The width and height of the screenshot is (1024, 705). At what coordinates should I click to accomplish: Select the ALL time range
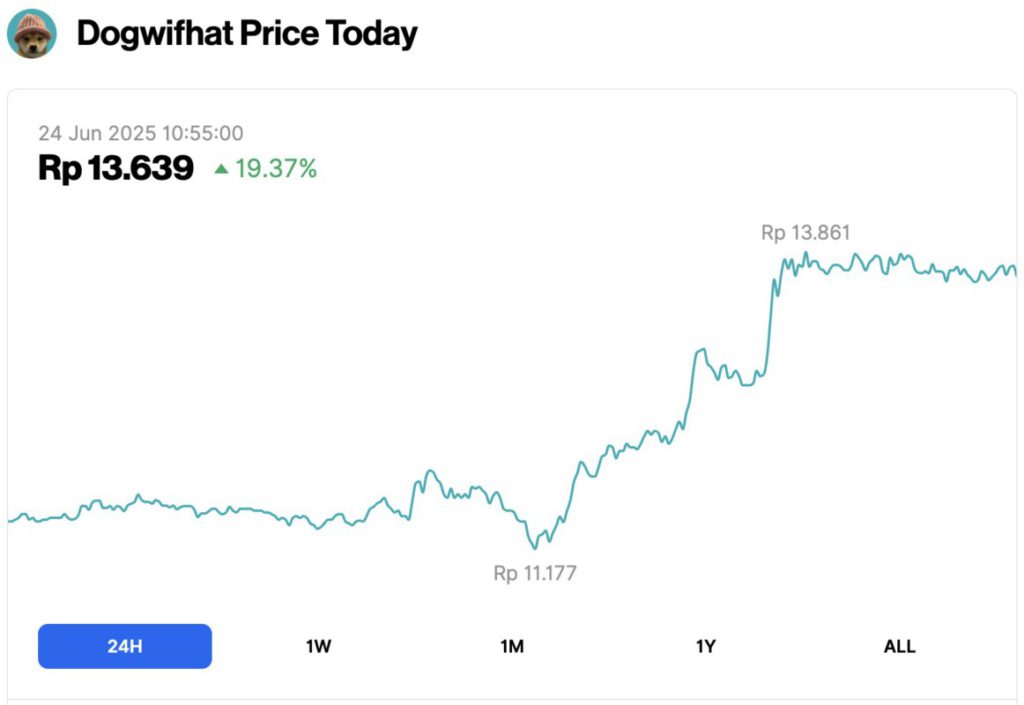pyautogui.click(x=899, y=646)
